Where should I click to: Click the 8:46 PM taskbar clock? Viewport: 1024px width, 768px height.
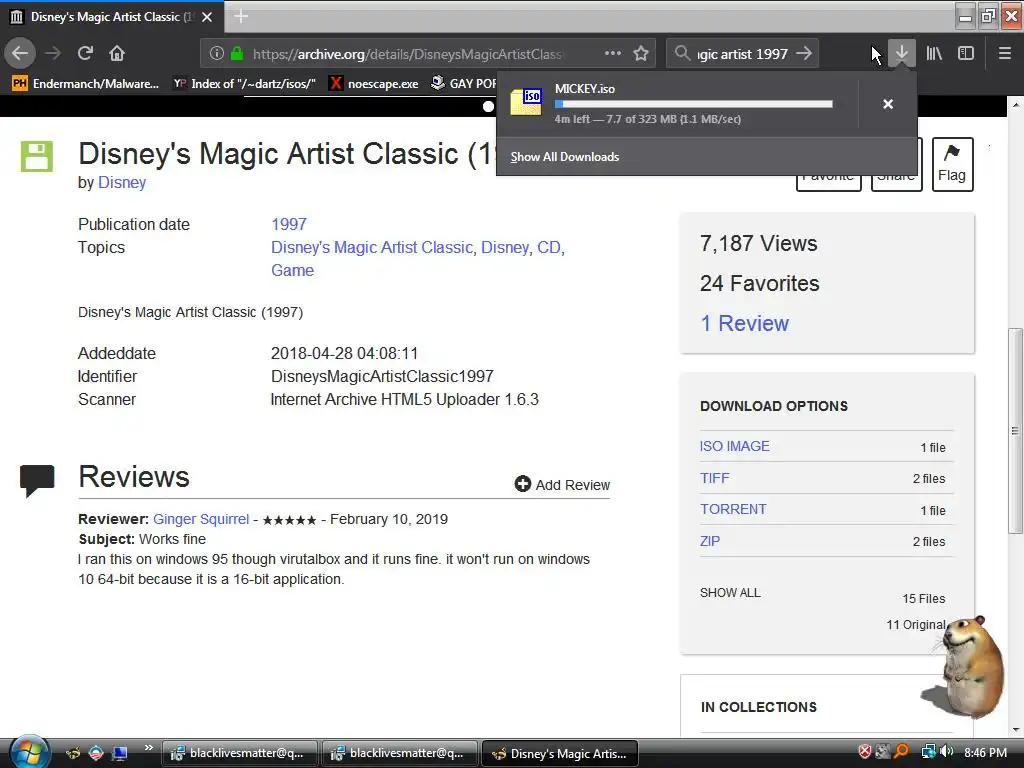(985, 752)
